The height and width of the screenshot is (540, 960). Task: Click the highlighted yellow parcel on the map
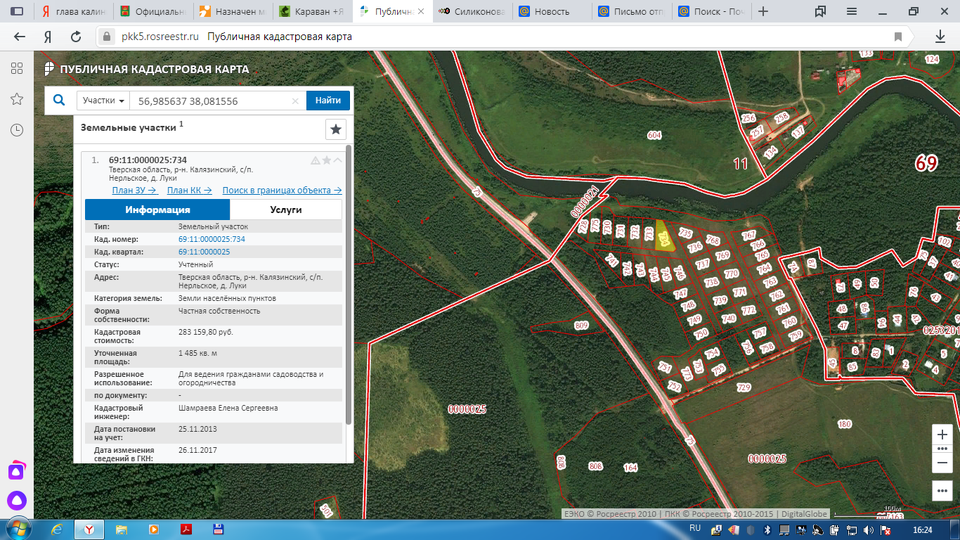662,235
